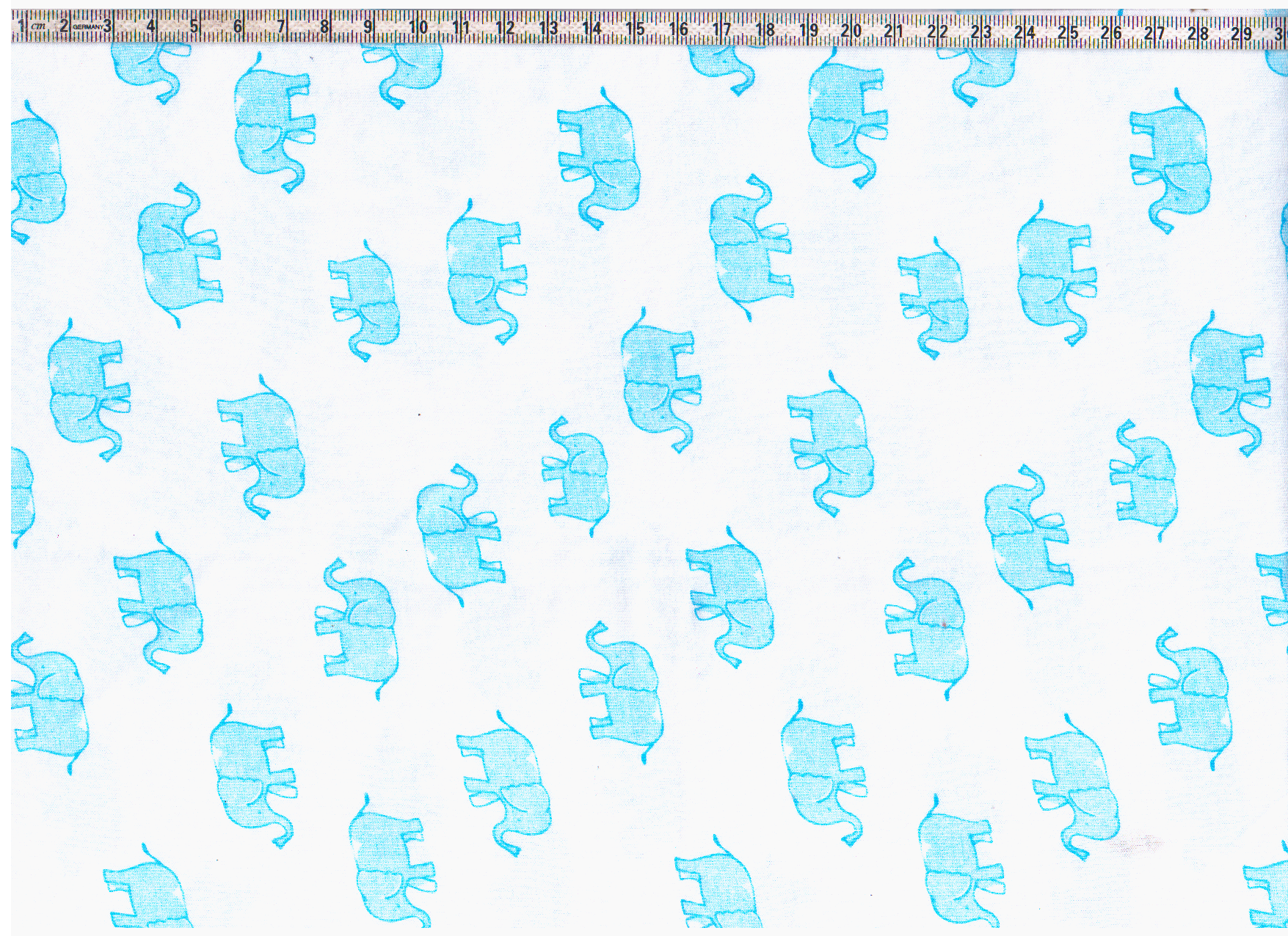Screen dimensions: 1288x936
Task: Select the 1 cm mark on the ruler
Action: tap(21, 27)
